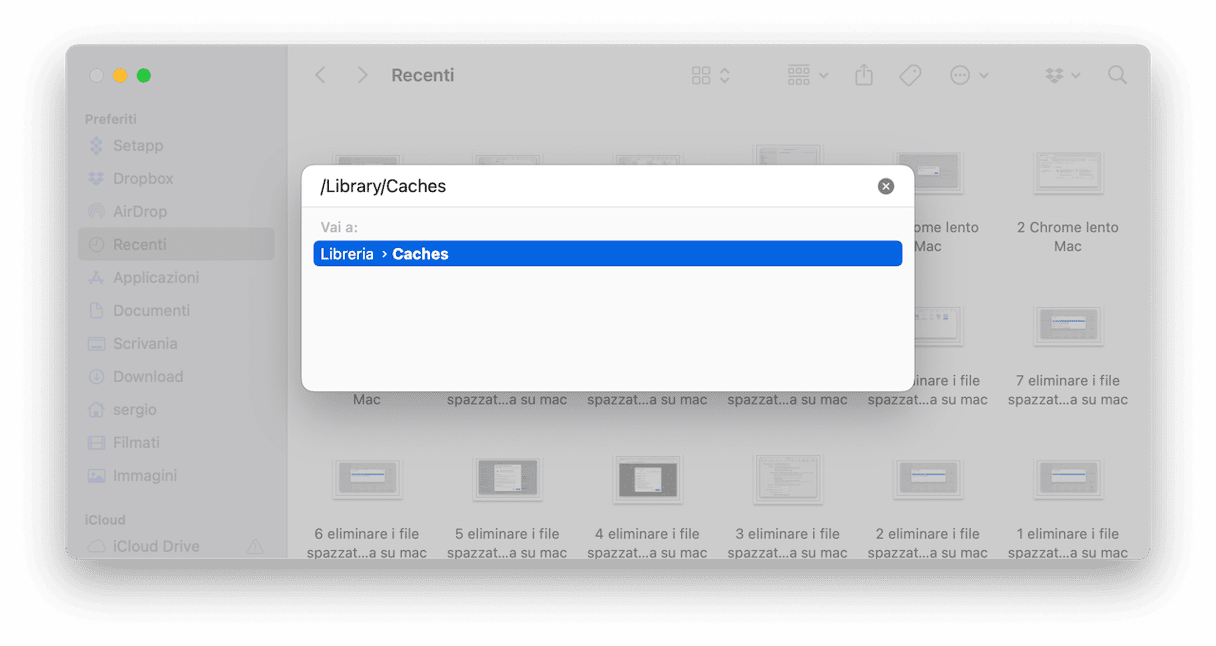Open the Dropbox toolbar menu
Image resolution: width=1216 pixels, height=646 pixels.
(x=1062, y=75)
